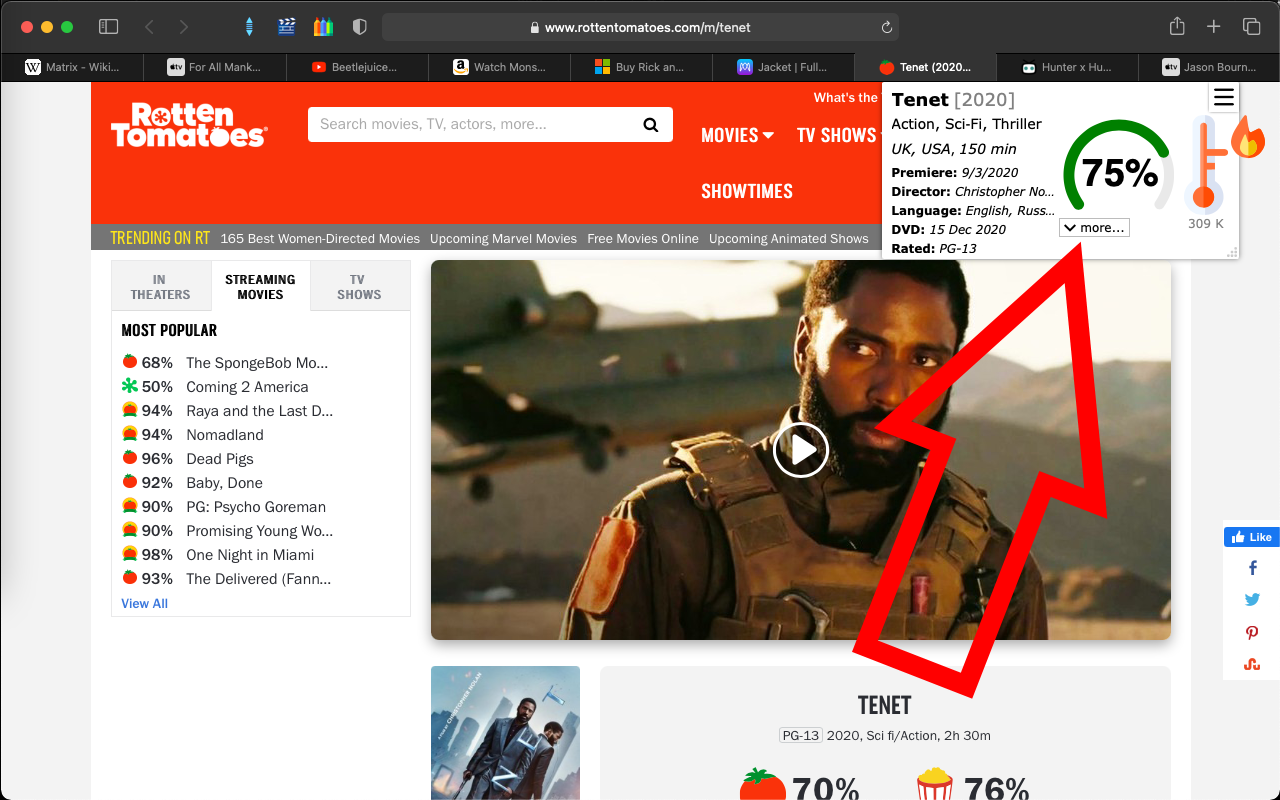Switch to TV SHOWS sidebar tab
The image size is (1280, 800).
point(359,287)
